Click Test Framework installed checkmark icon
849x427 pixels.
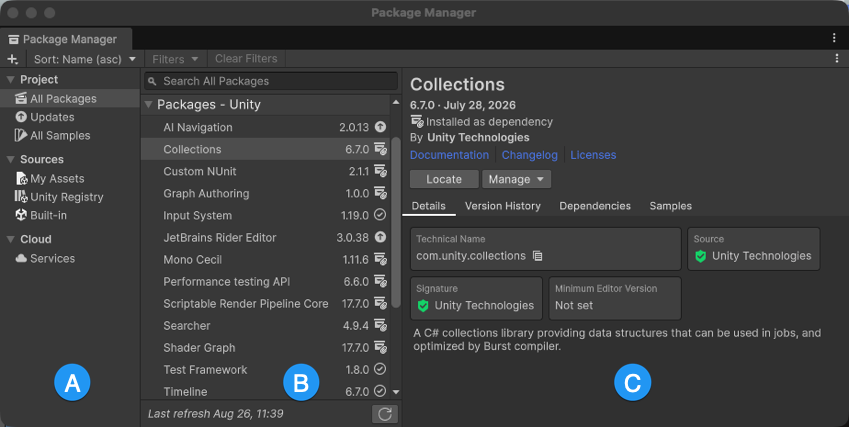[381, 369]
